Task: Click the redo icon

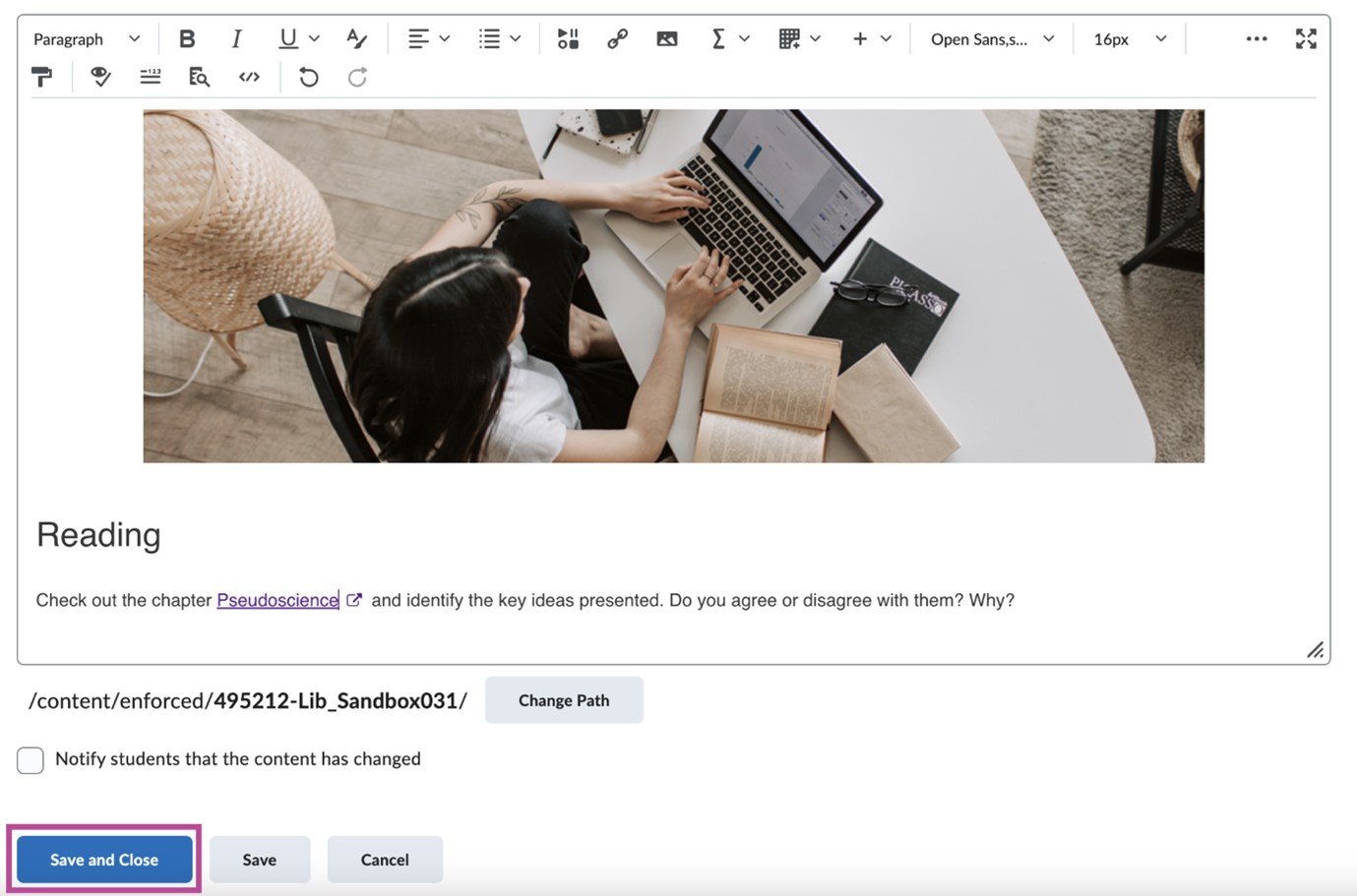Action: 357,77
